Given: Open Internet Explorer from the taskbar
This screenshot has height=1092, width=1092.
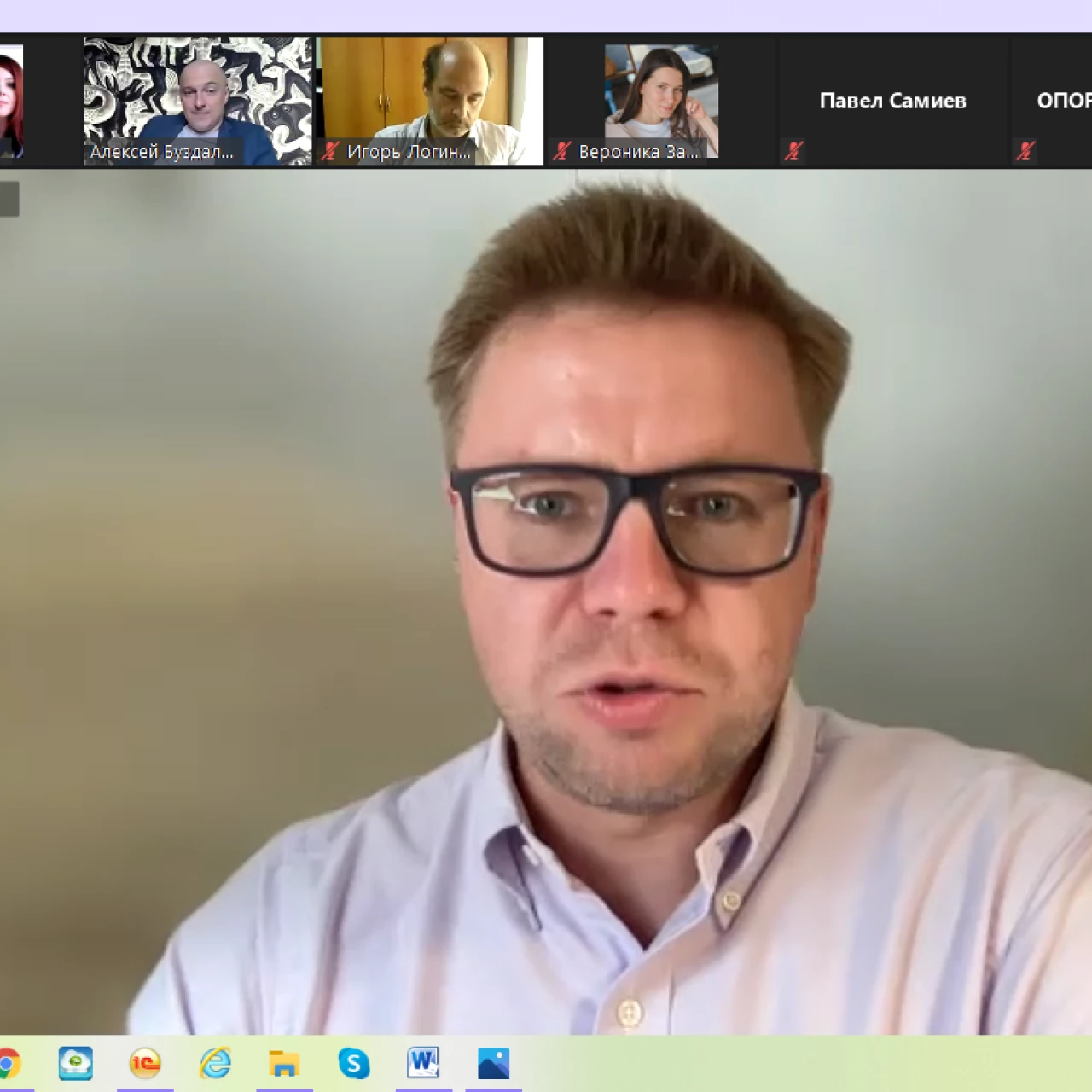Looking at the screenshot, I should 215,1064.
